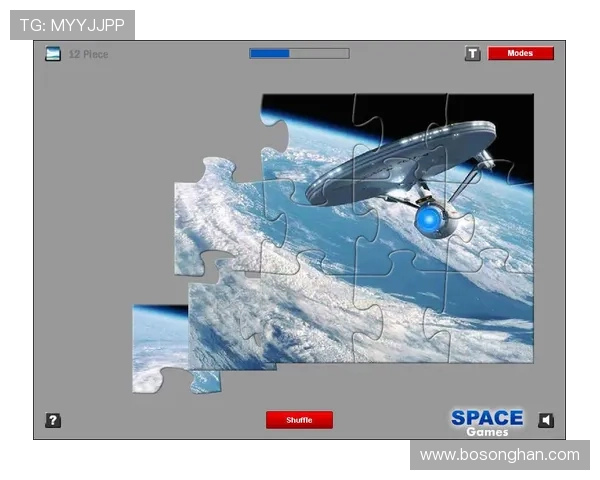Image resolution: width=600 pixels, height=480 pixels.
Task: Open help with the question mark icon
Action: tap(53, 420)
